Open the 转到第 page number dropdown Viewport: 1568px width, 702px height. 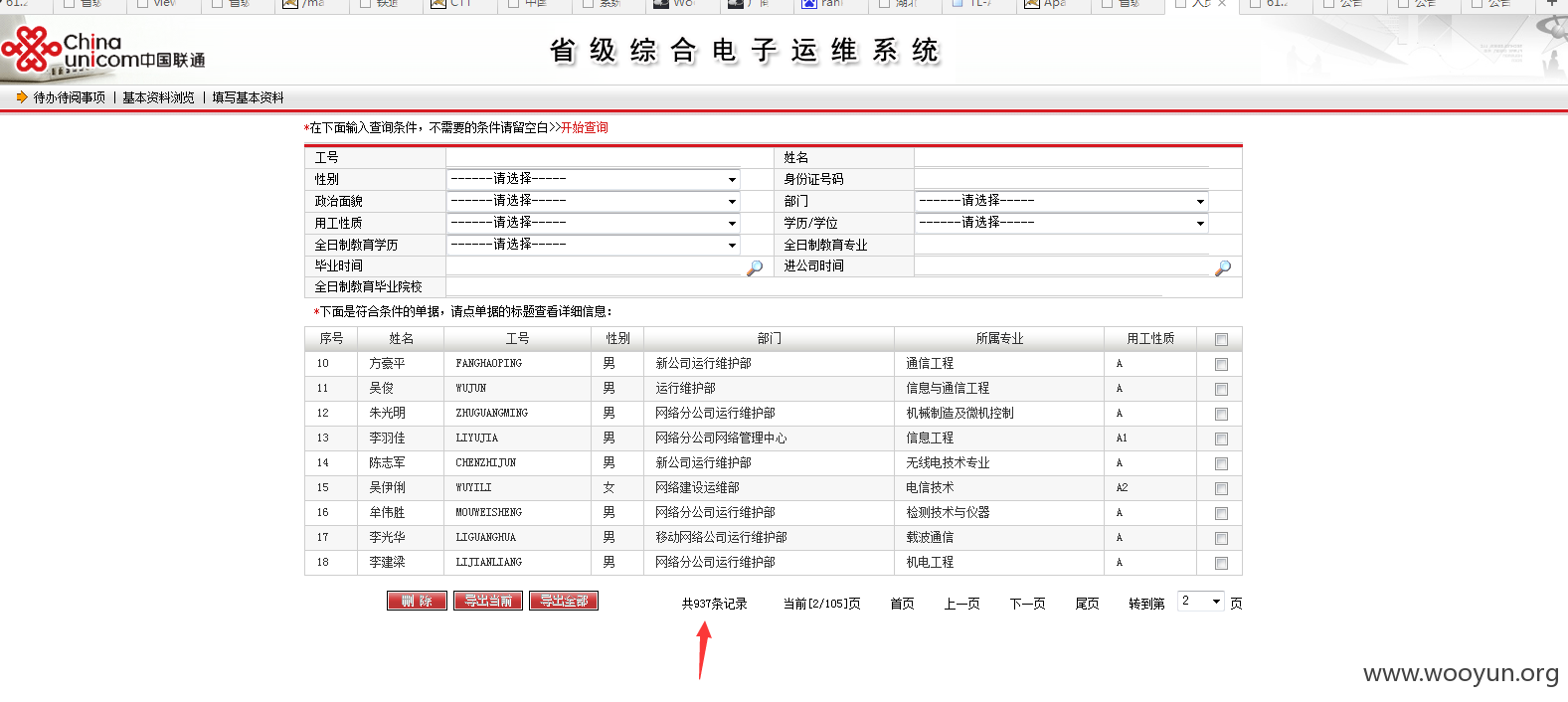[1201, 602]
